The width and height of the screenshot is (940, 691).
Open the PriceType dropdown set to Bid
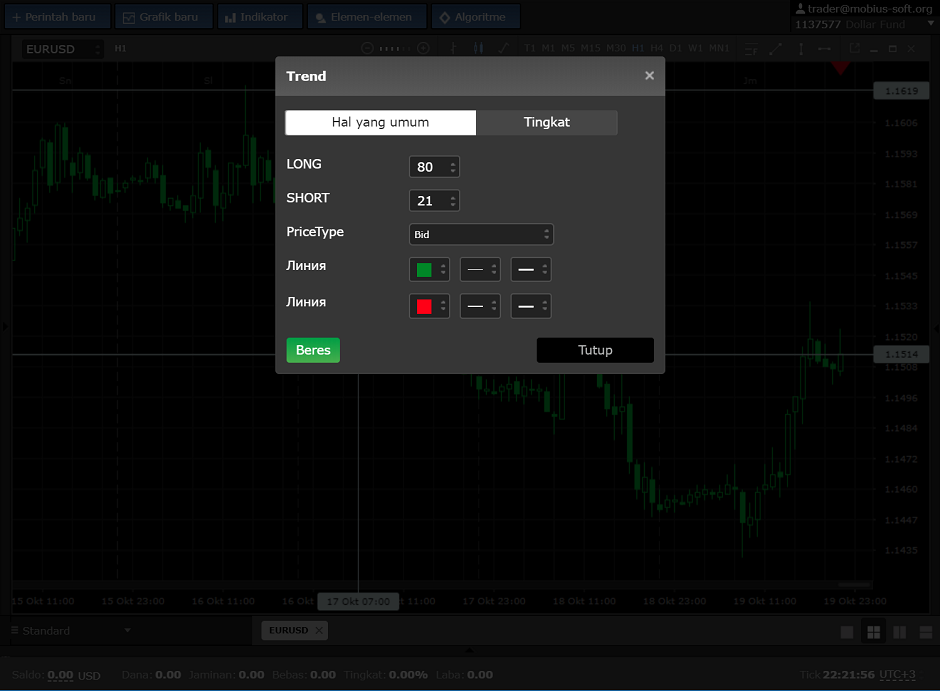click(481, 234)
